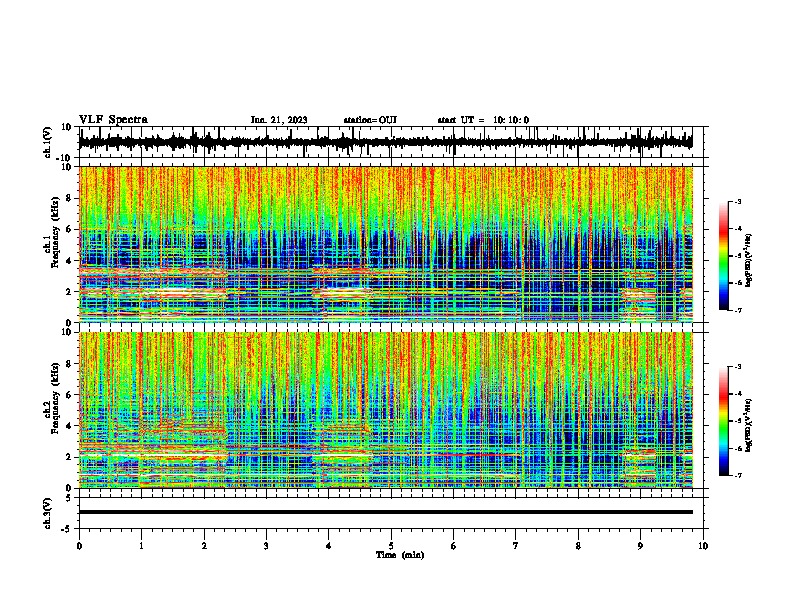The height and width of the screenshot is (612, 792).
Task: Click the "ch.1(V)" axis label
Action: (x=48, y=142)
